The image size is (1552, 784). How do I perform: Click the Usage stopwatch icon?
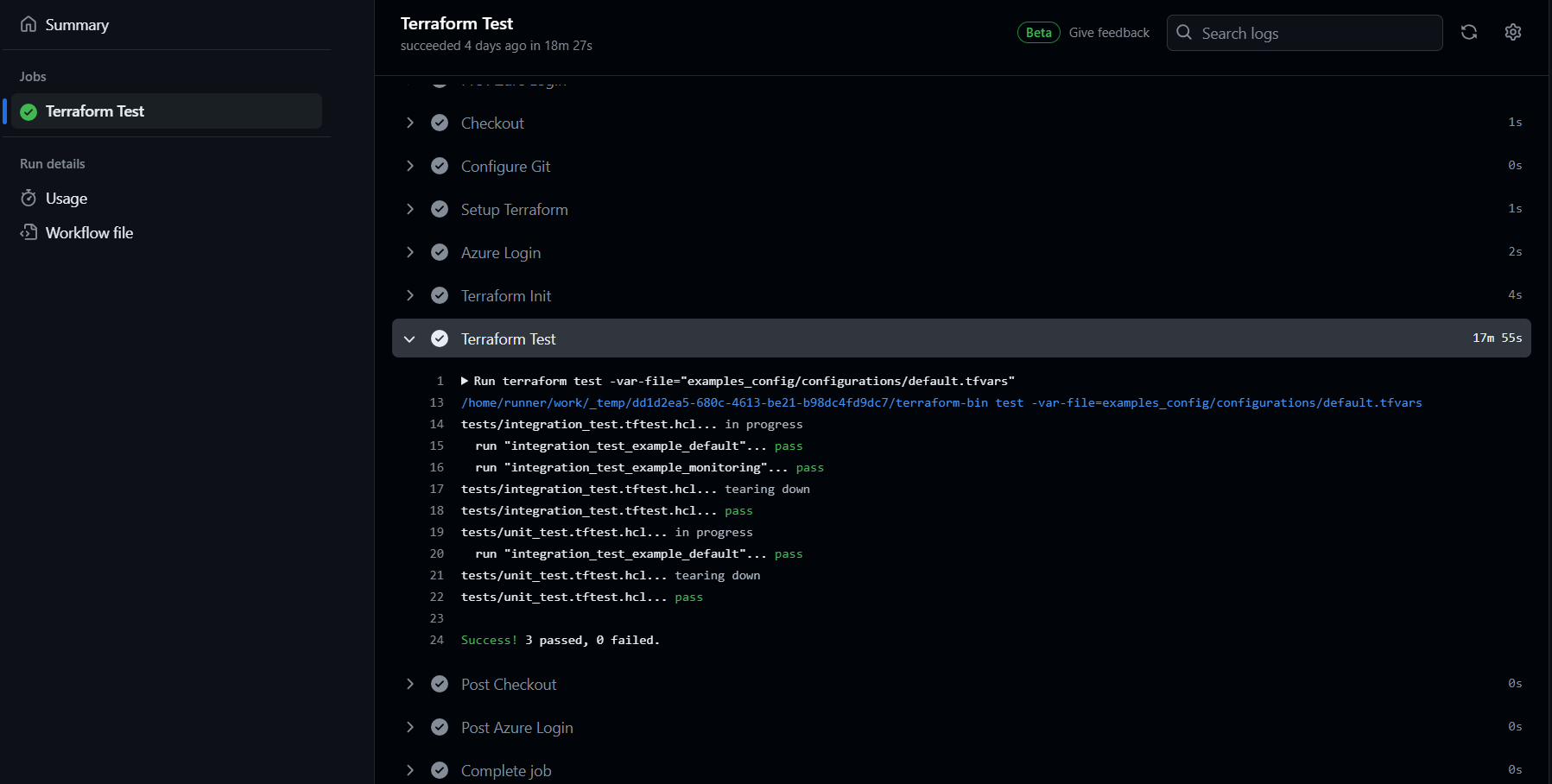pos(29,198)
